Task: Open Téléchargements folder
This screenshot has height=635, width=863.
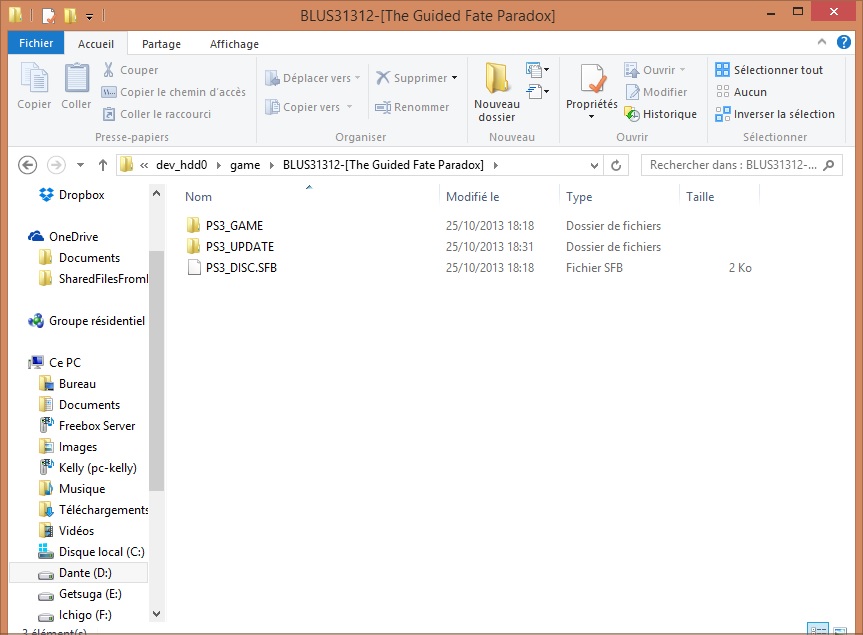Action: (94, 510)
